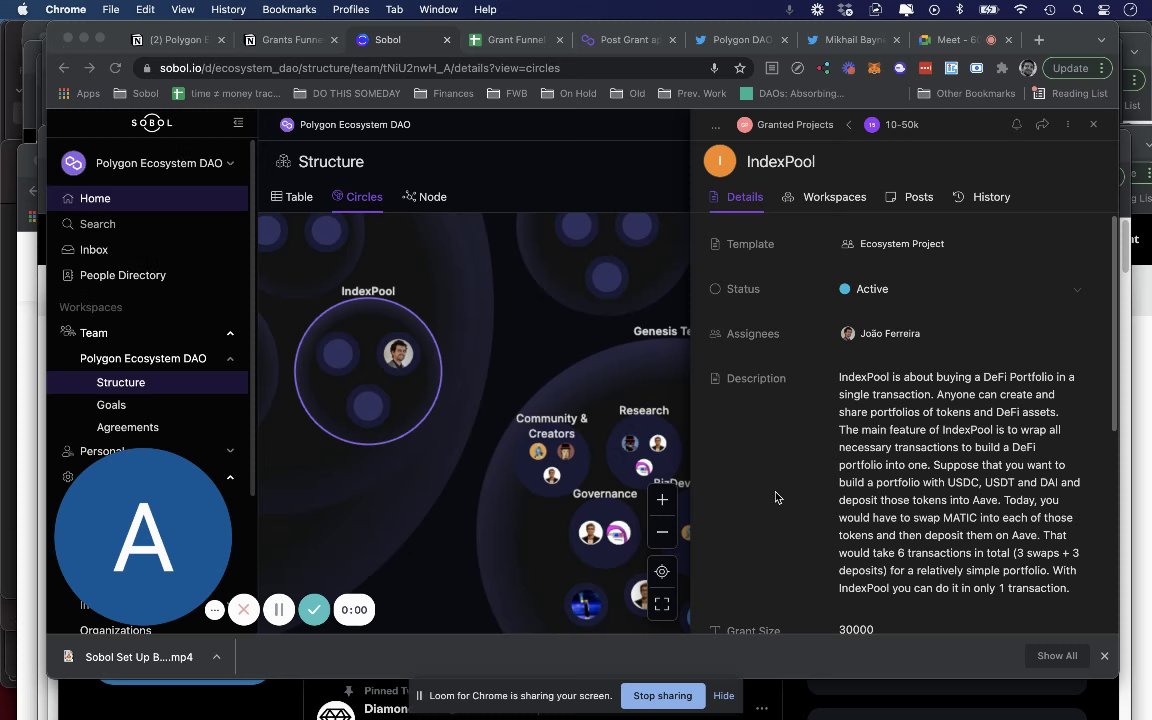Click the notifications bell in detail panel
Screen dimensions: 1152x720
(1017, 124)
